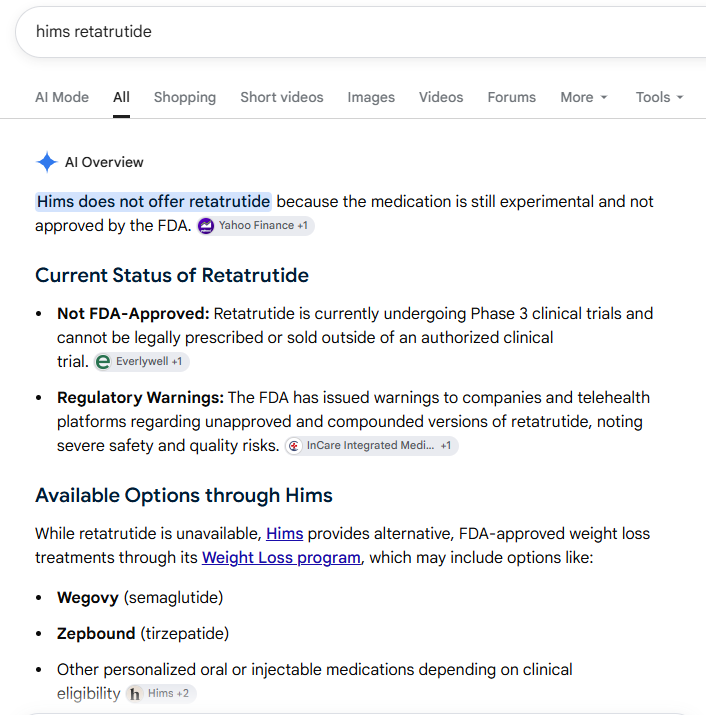706x715 pixels.
Task: Click the +1 beside InCare Integrated Medi
Action: 446,446
